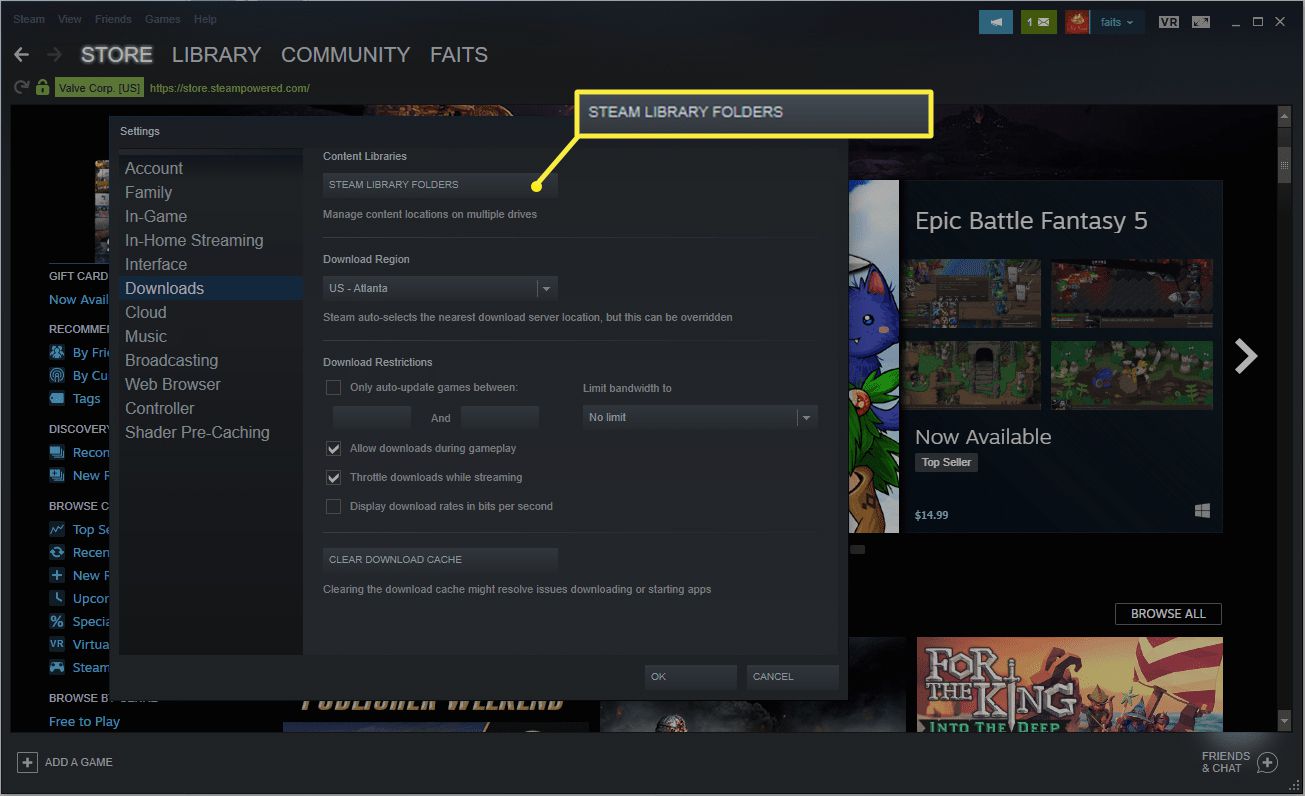The height and width of the screenshot is (796, 1305).
Task: Select In-Home Streaming settings category
Action: [211, 240]
